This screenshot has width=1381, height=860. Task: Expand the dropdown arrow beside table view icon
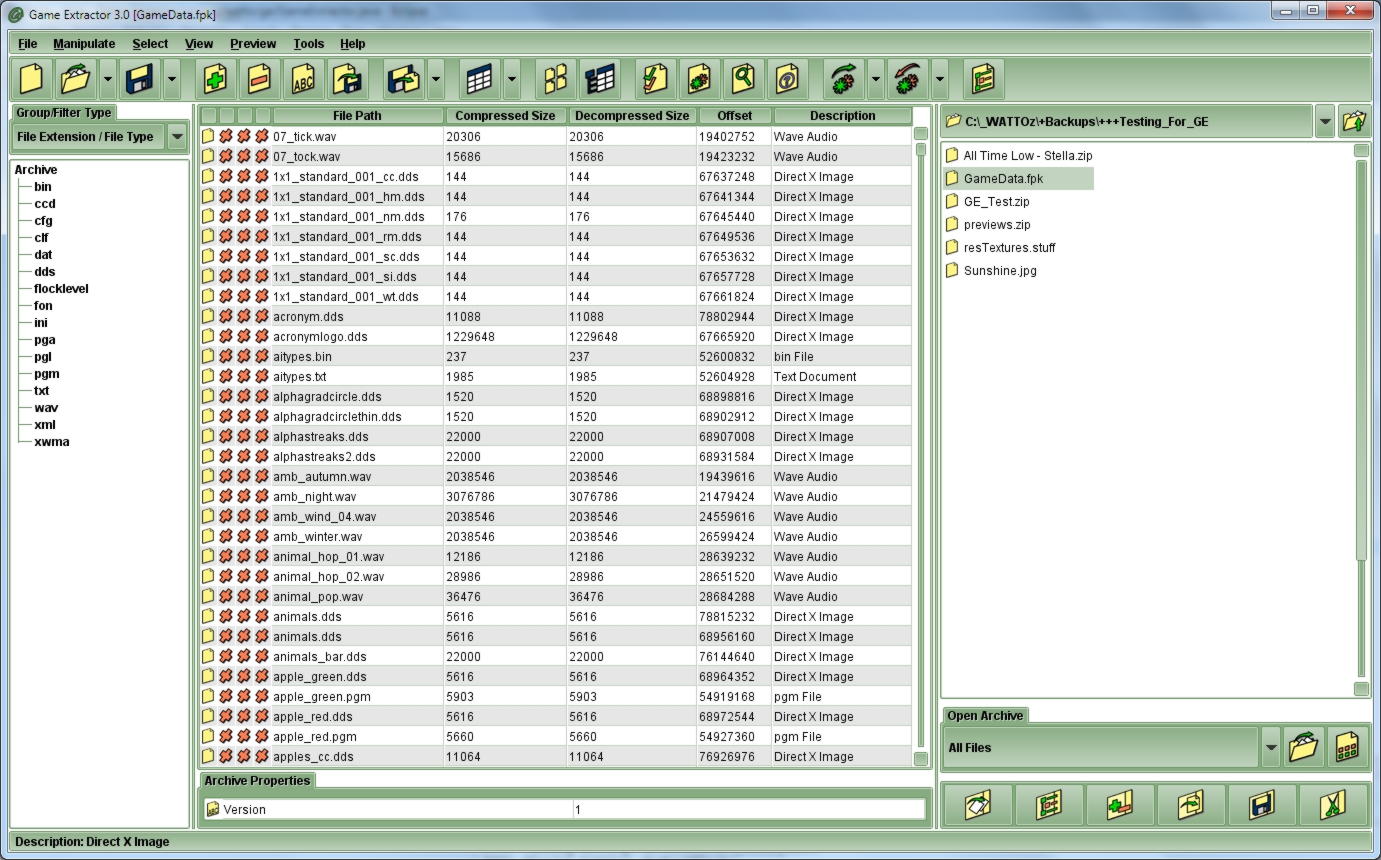pos(512,79)
